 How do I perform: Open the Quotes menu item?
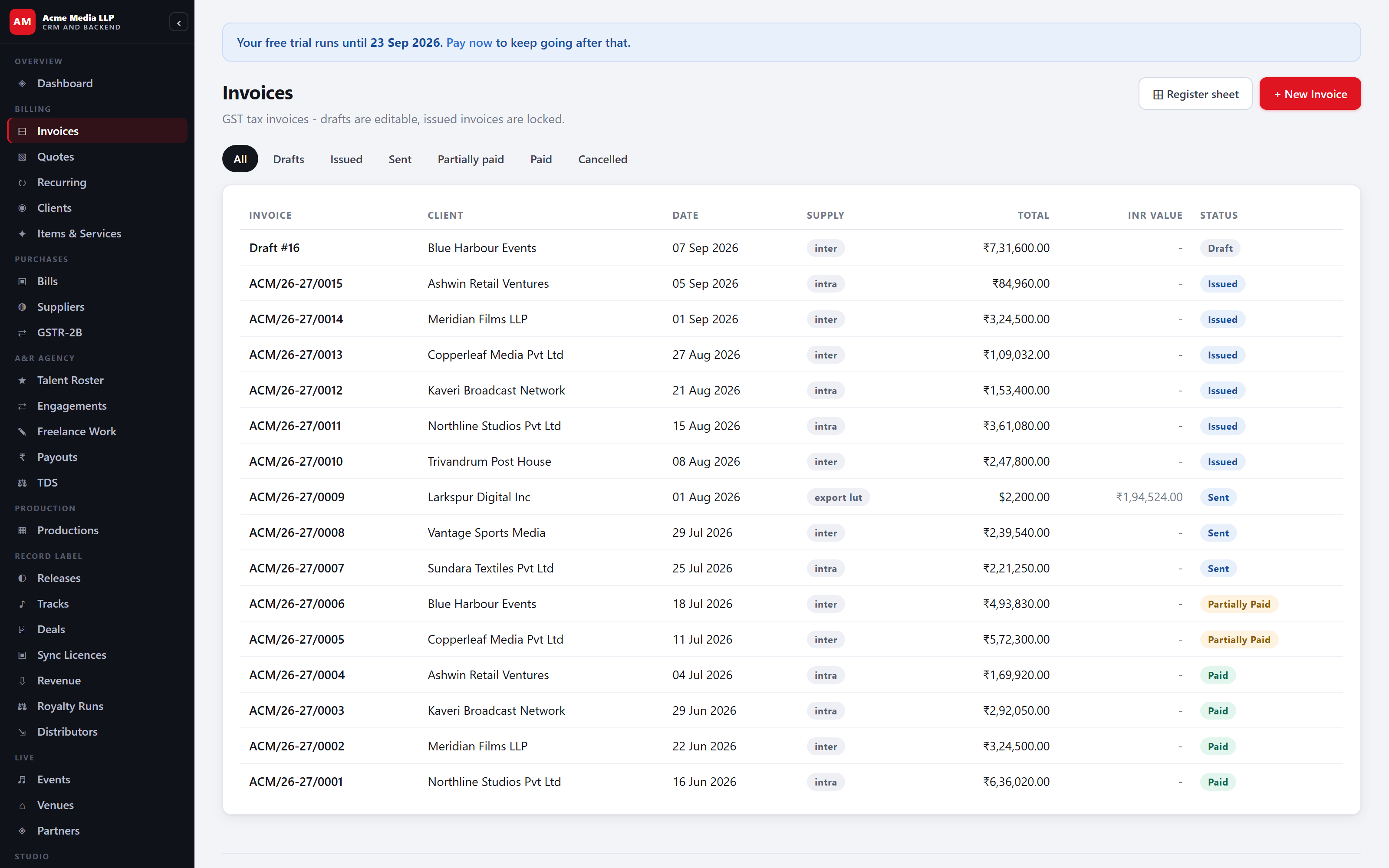[97, 157]
